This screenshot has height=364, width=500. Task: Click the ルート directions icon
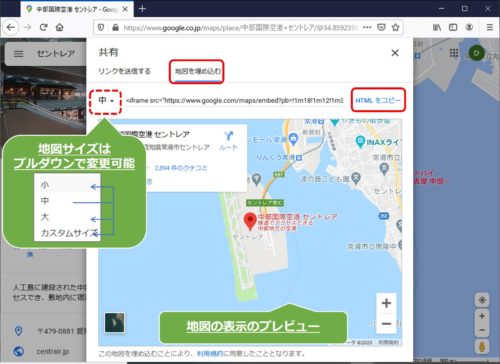[x=228, y=140]
